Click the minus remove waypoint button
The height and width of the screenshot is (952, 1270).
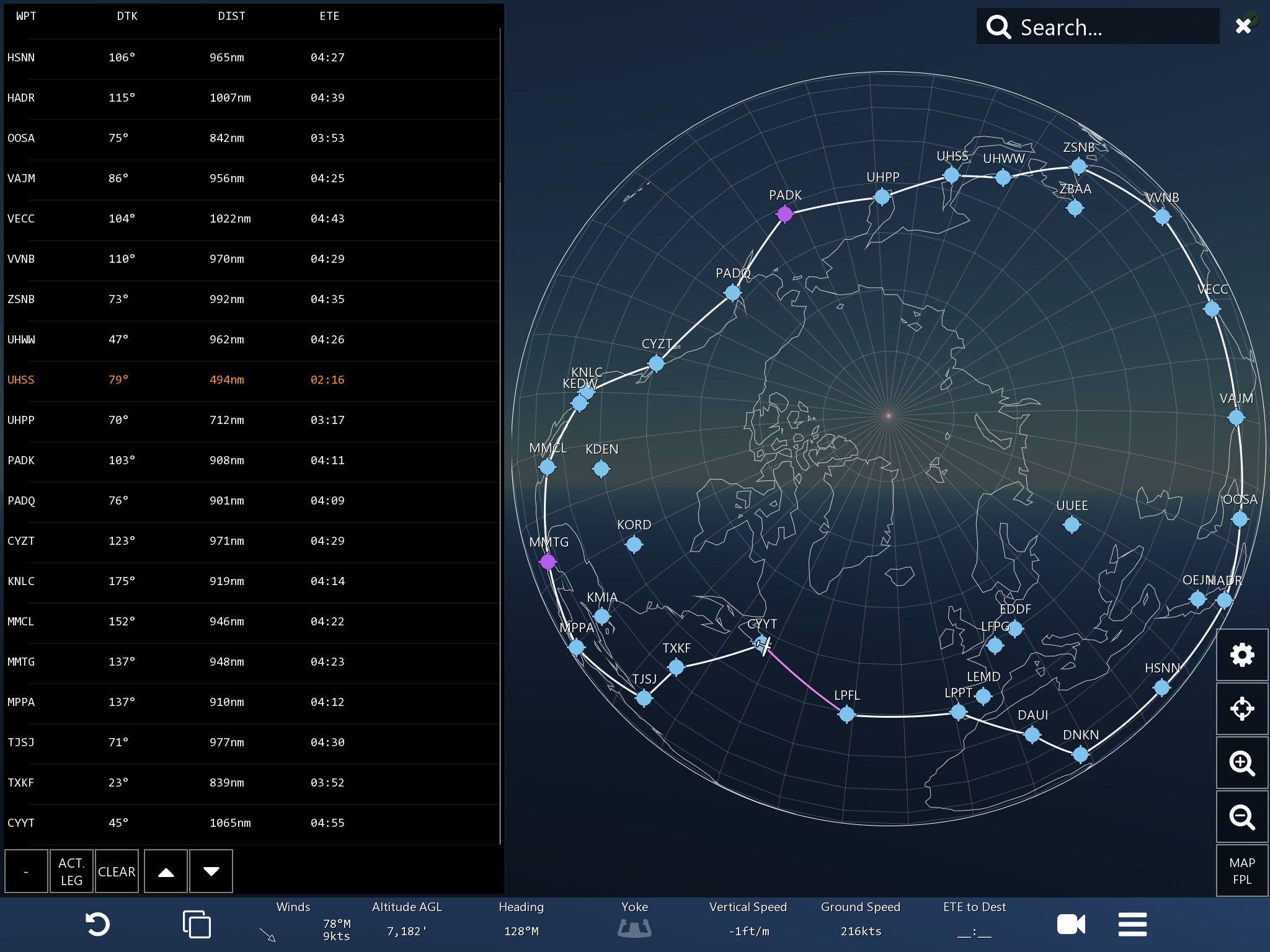click(x=26, y=871)
